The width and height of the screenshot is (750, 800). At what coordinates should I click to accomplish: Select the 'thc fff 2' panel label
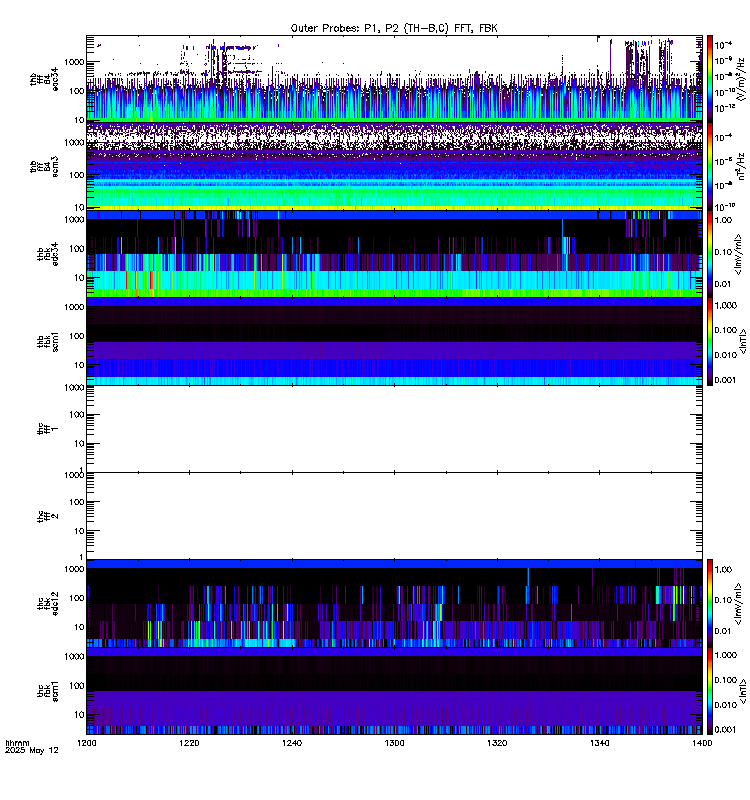[x=48, y=516]
